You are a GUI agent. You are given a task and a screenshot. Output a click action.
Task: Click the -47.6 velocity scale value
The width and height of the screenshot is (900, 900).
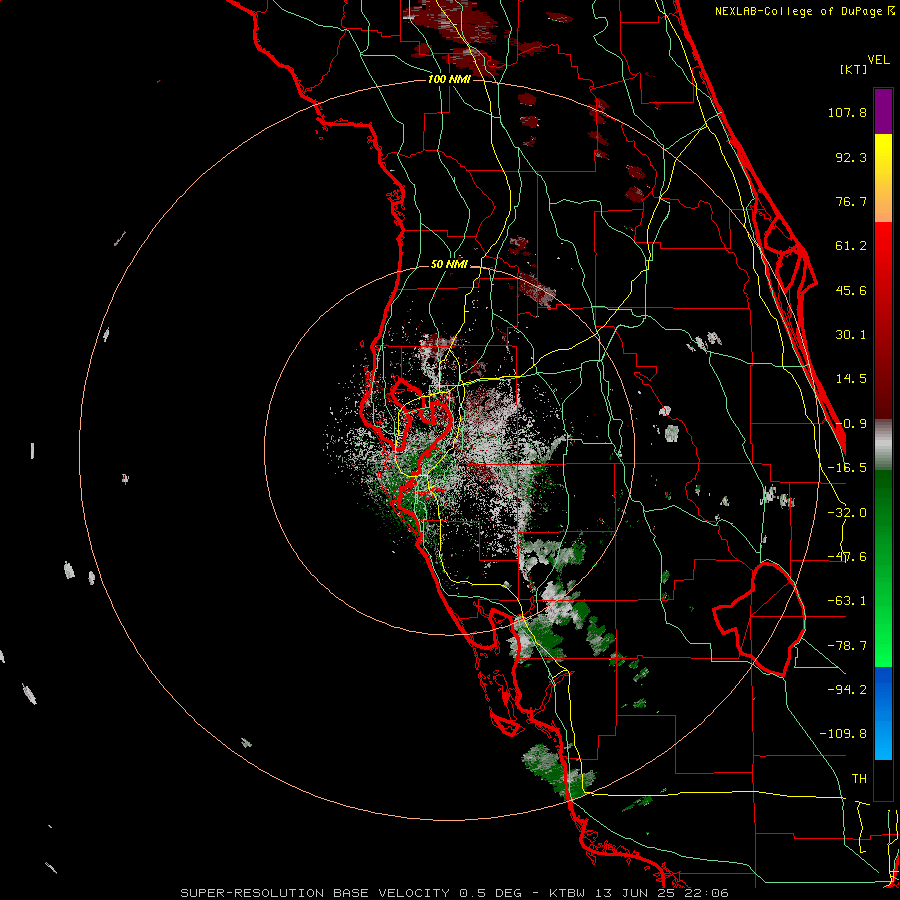(x=847, y=557)
